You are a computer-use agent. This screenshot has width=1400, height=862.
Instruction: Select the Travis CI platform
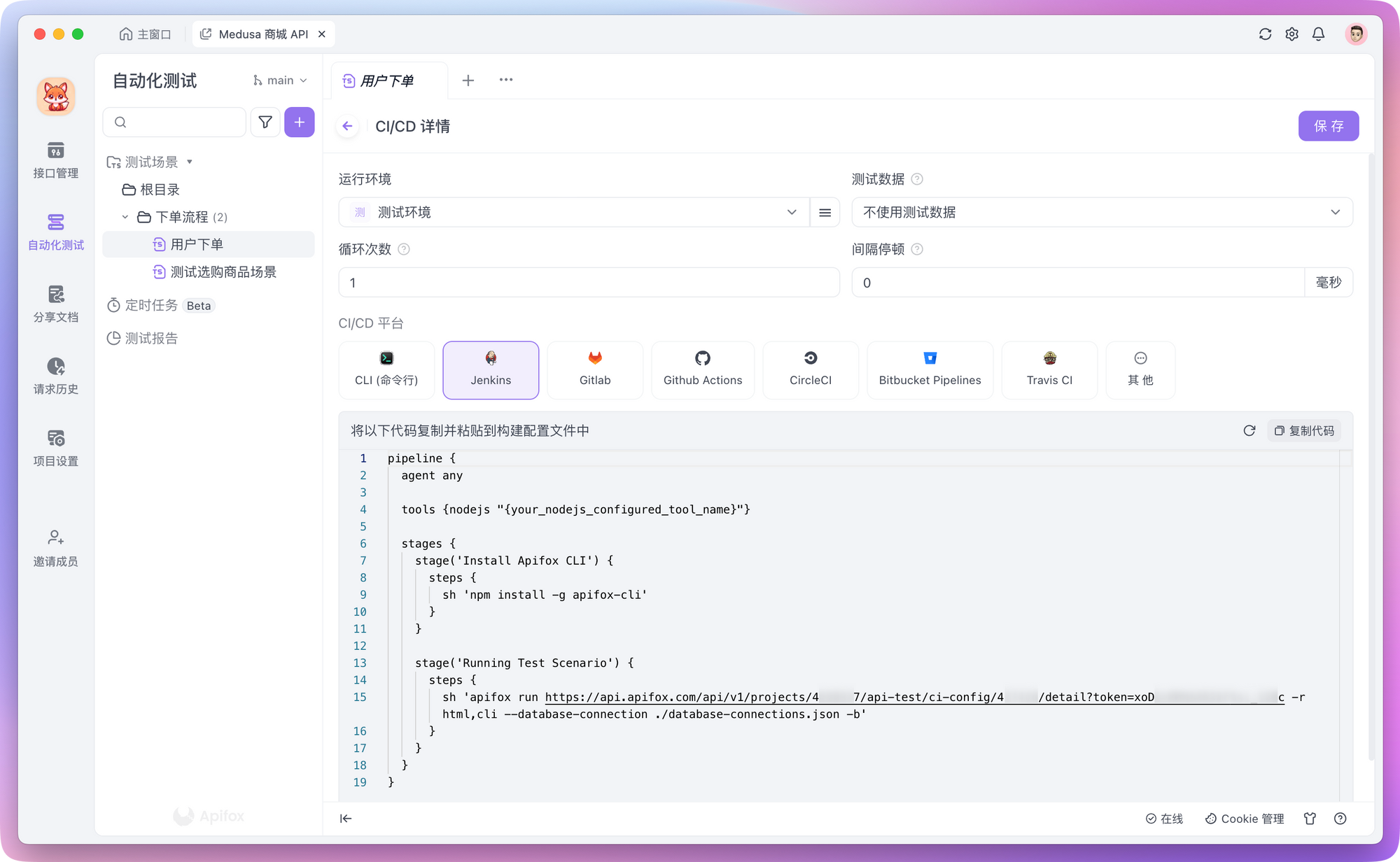1050,370
